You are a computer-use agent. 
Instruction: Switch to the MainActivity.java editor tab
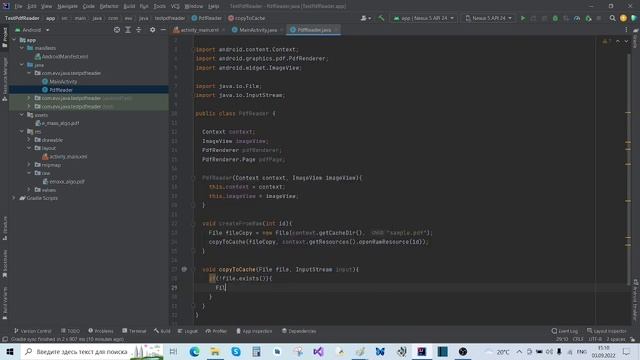[x=258, y=30]
